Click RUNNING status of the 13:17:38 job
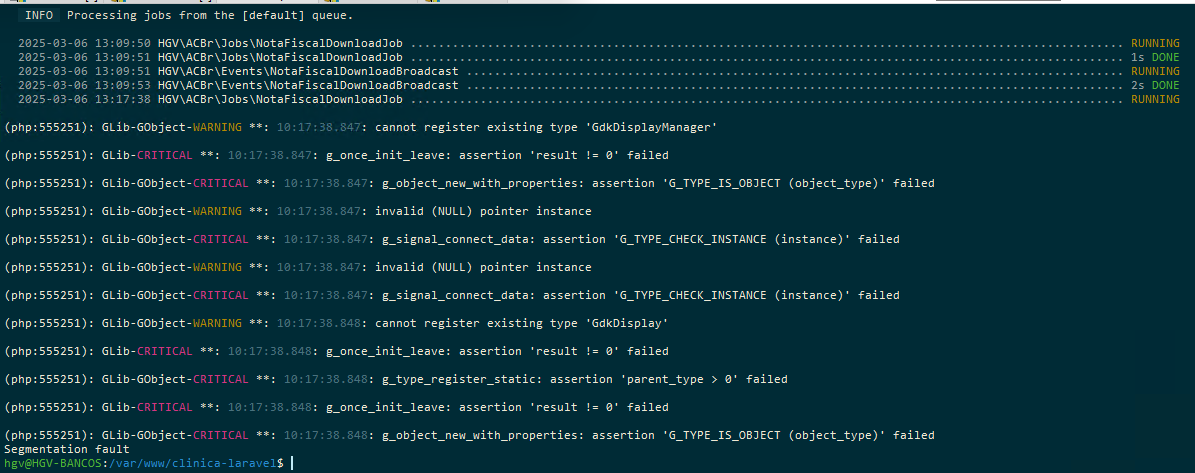 click(1155, 100)
